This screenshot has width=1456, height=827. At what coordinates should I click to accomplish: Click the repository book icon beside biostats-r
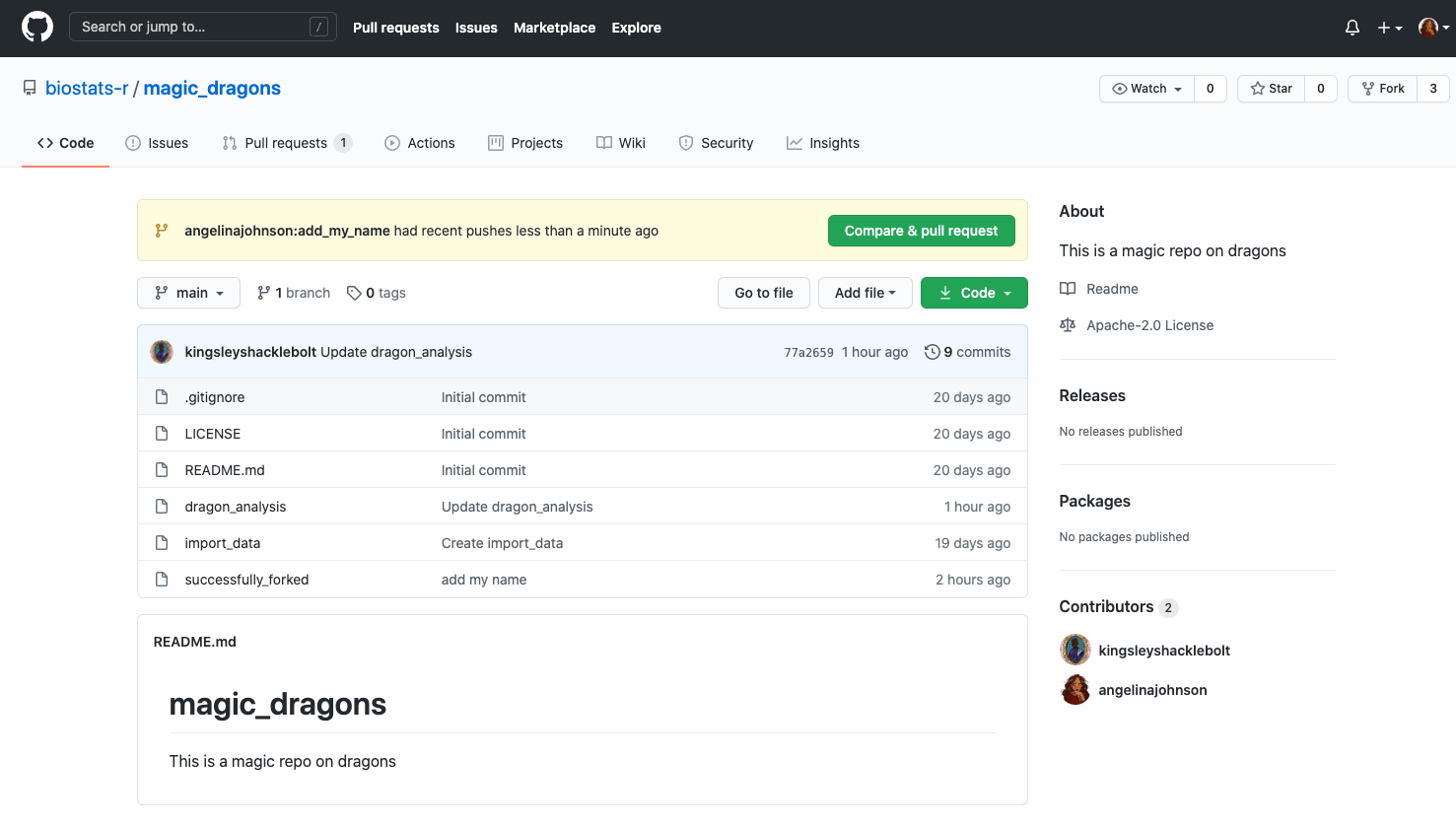[x=30, y=88]
